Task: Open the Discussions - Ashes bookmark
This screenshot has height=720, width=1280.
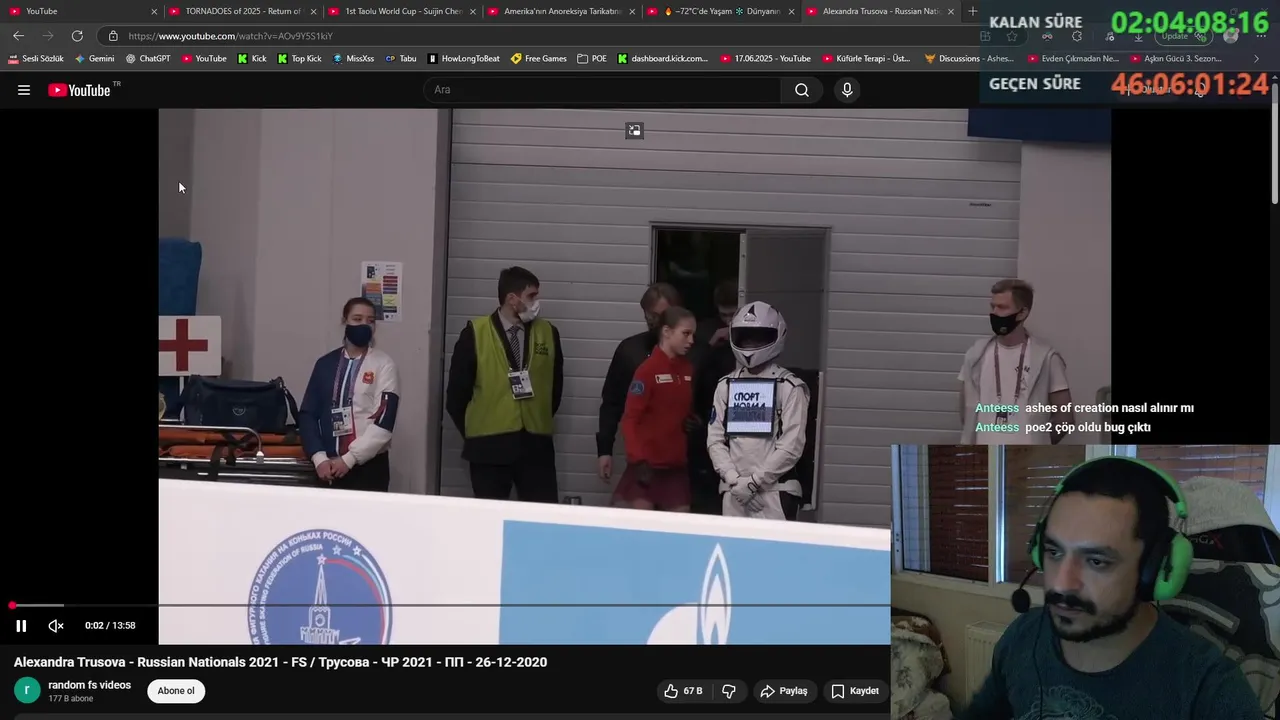Action: [969, 59]
